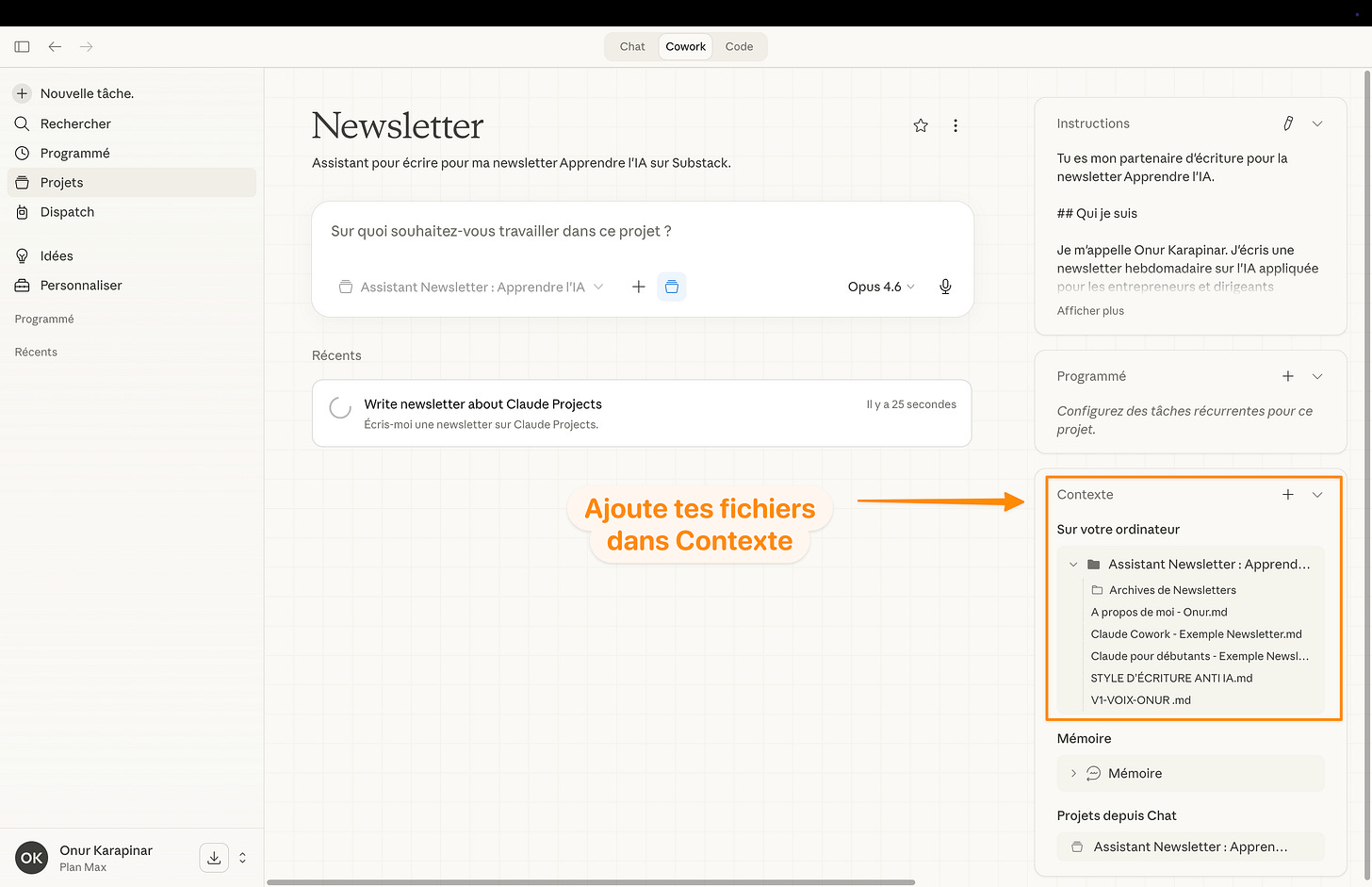Open Dispatch in the sidebar

point(132,212)
